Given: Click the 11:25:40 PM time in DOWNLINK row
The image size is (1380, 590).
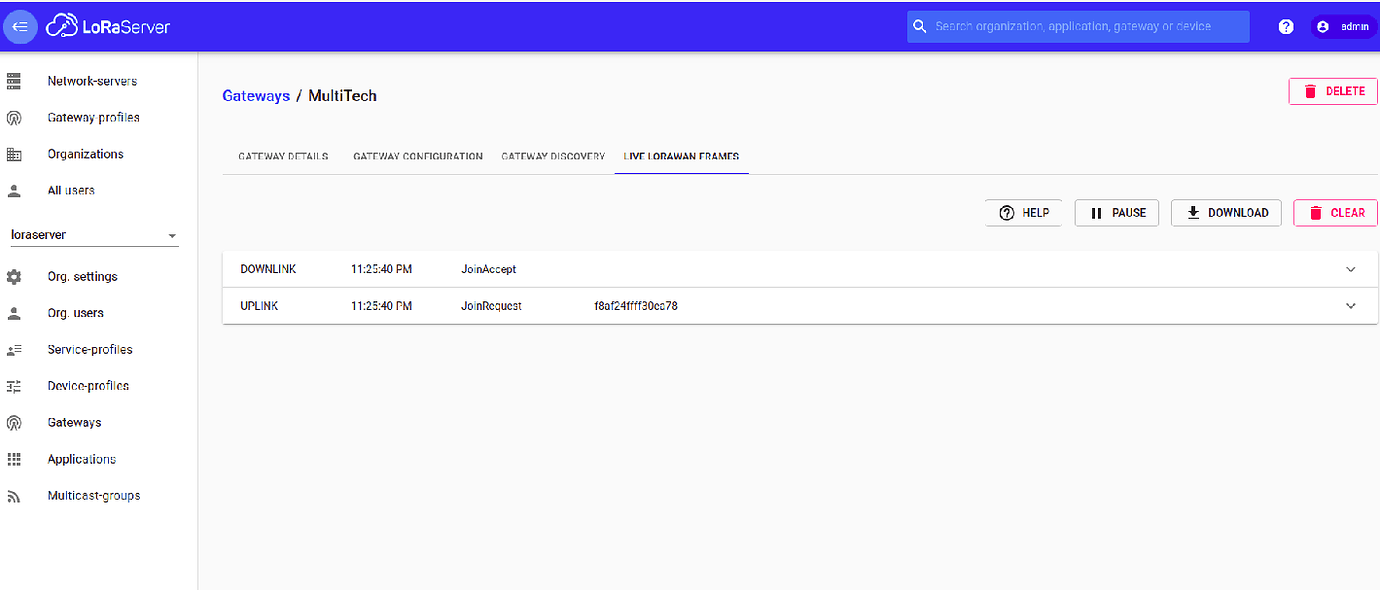Looking at the screenshot, I should point(381,270).
